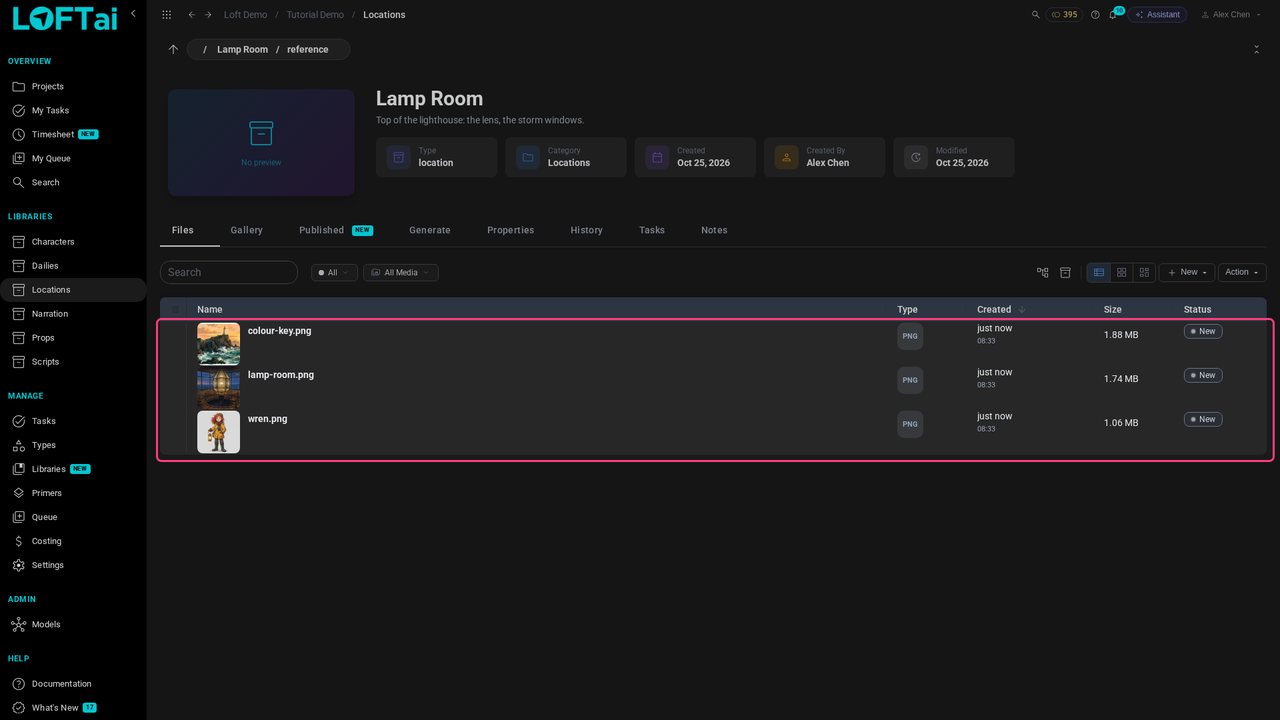Open the History tab
Image resolution: width=1280 pixels, height=720 pixels.
pyautogui.click(x=587, y=230)
